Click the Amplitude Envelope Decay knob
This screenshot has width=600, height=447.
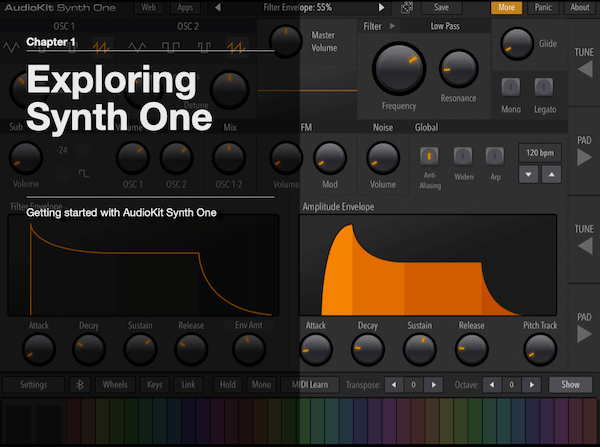coord(368,349)
